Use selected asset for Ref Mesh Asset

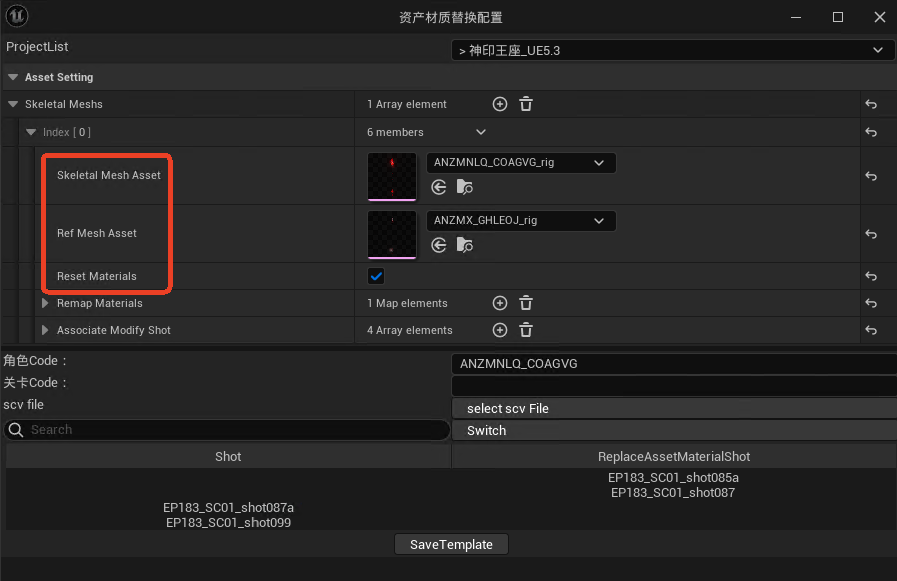coord(439,245)
